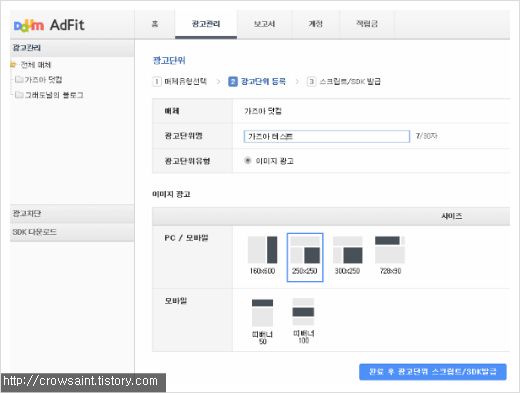Choose the 250x250 ad size thumbnail
This screenshot has height=393, width=520.
[x=305, y=257]
